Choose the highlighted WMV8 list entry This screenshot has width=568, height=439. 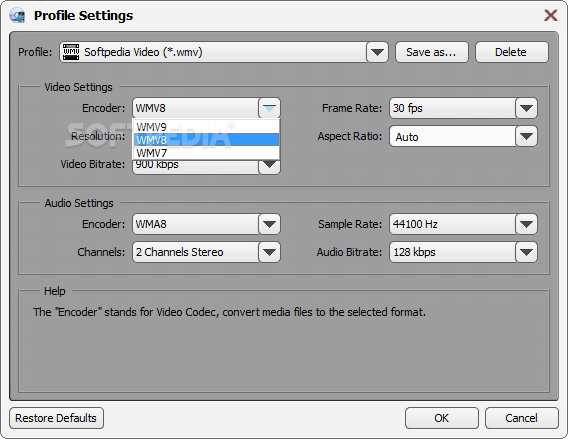[206, 140]
